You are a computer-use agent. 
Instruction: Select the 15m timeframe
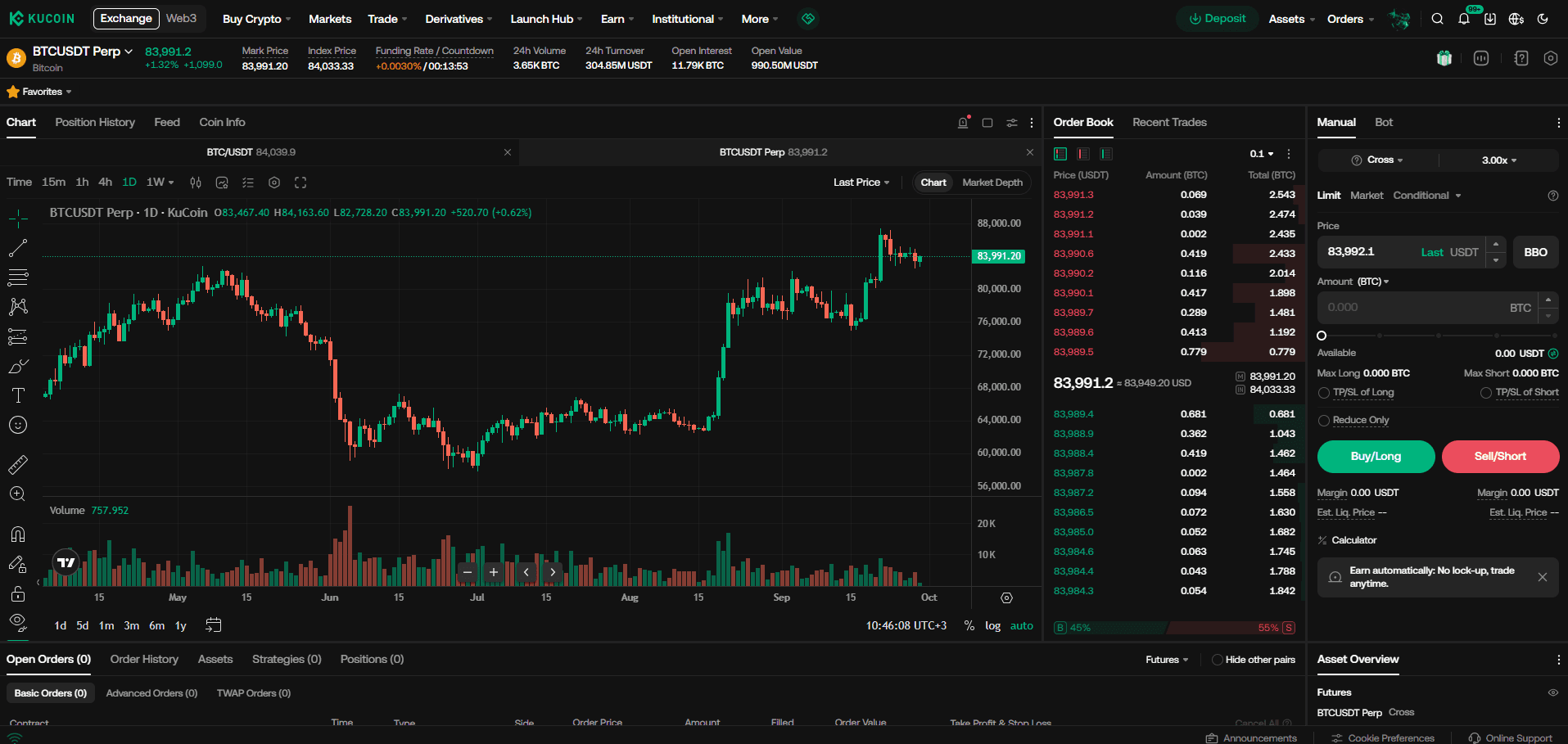pos(53,183)
